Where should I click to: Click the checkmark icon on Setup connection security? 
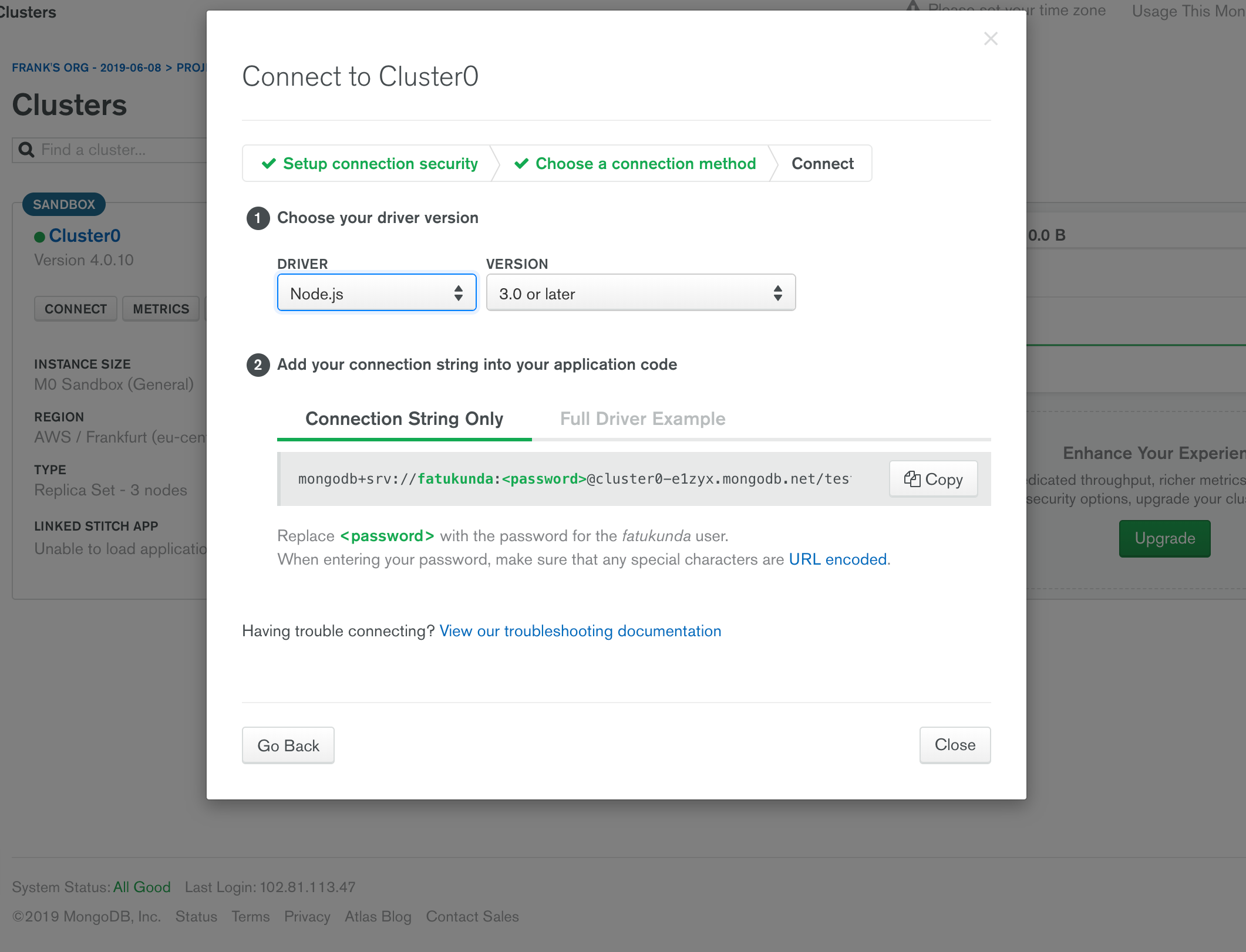(269, 164)
